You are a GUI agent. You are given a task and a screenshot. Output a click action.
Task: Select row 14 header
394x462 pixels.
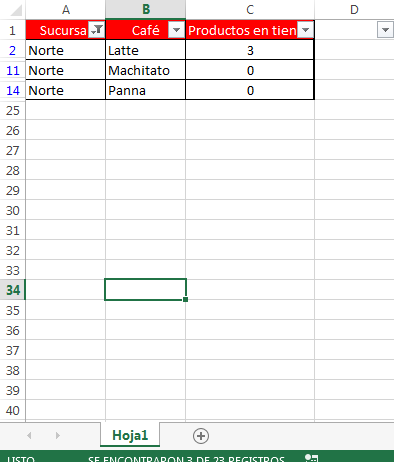[13, 90]
